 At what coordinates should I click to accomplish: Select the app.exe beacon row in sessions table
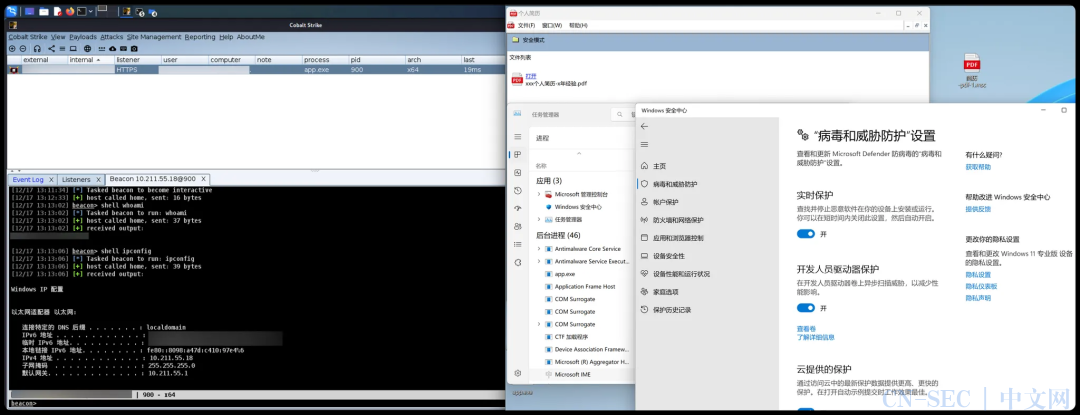tap(256, 70)
